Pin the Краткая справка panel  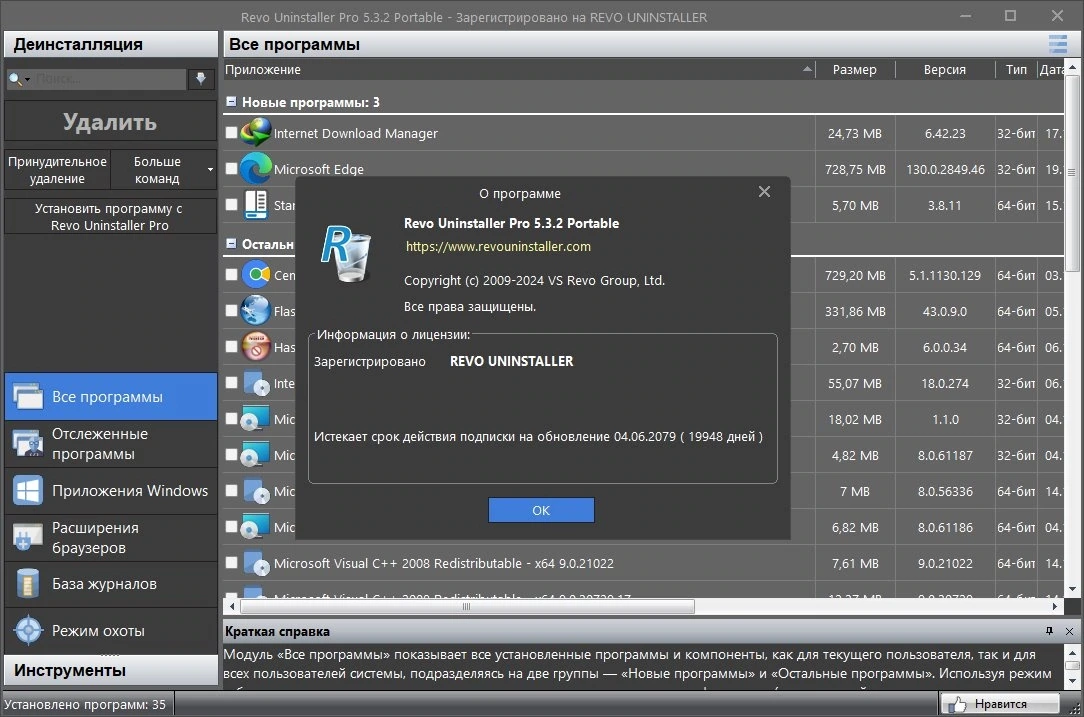coord(1049,631)
